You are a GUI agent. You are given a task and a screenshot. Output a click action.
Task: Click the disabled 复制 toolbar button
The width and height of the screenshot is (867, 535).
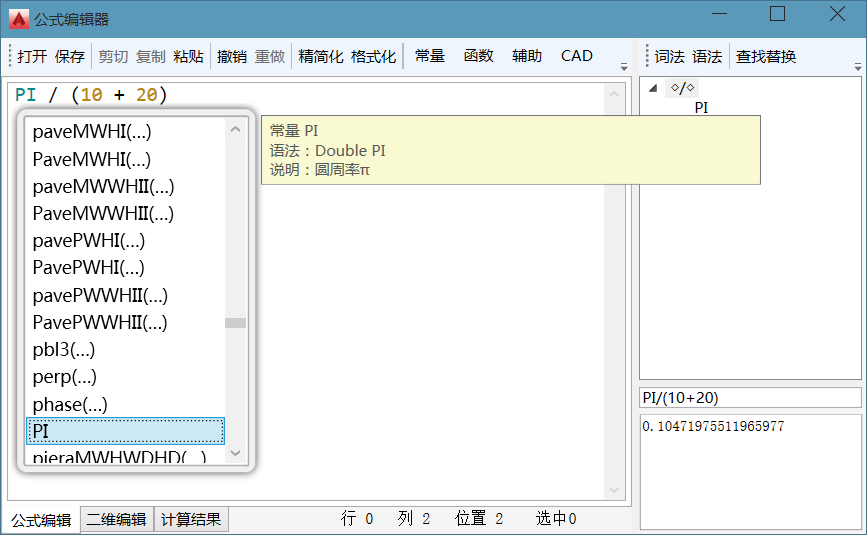151,56
